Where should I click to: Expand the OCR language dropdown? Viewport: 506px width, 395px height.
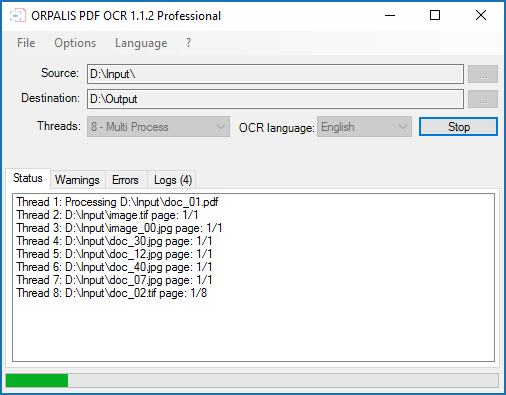(x=364, y=127)
